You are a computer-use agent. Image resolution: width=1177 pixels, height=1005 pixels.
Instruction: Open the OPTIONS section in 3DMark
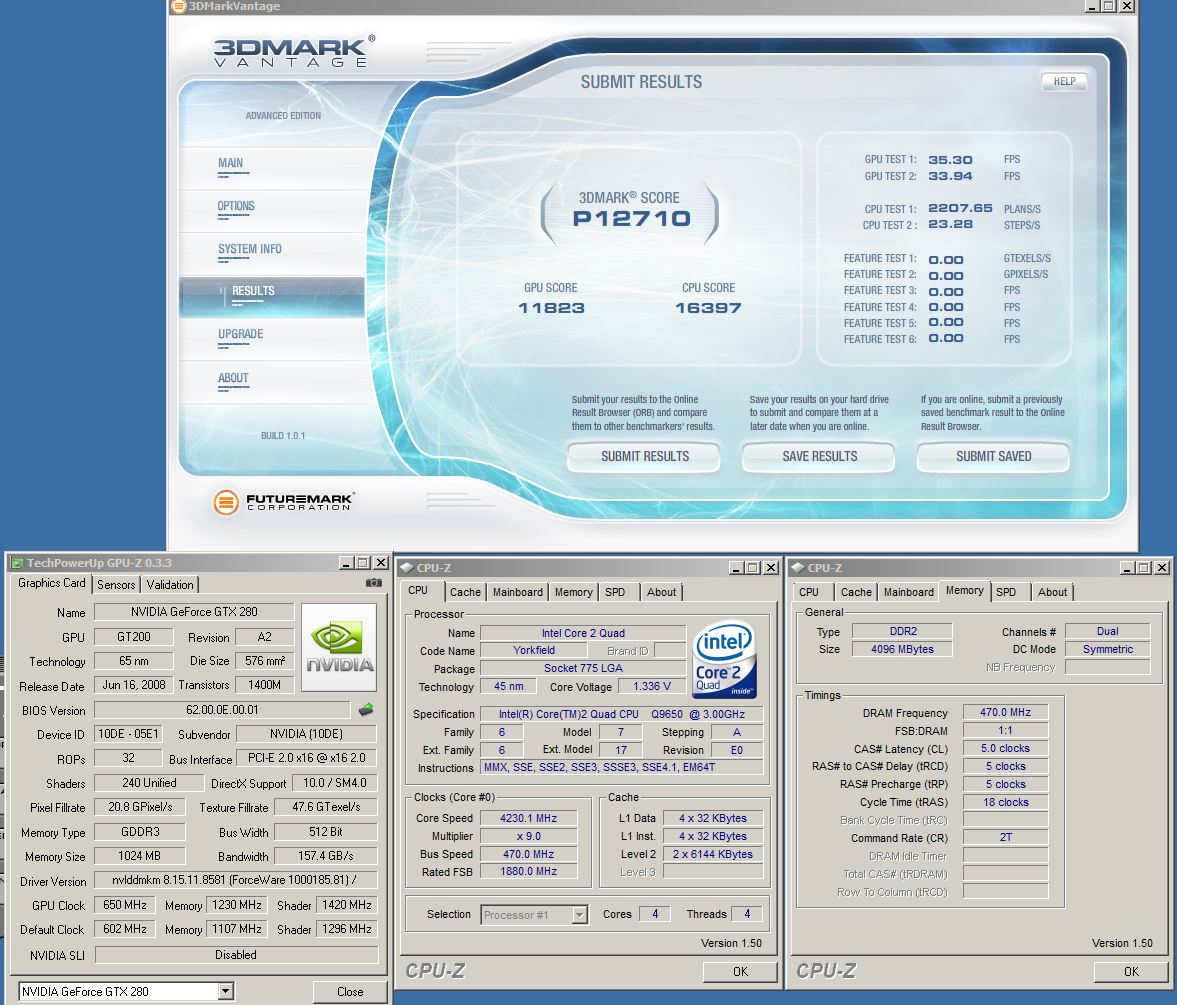(236, 206)
